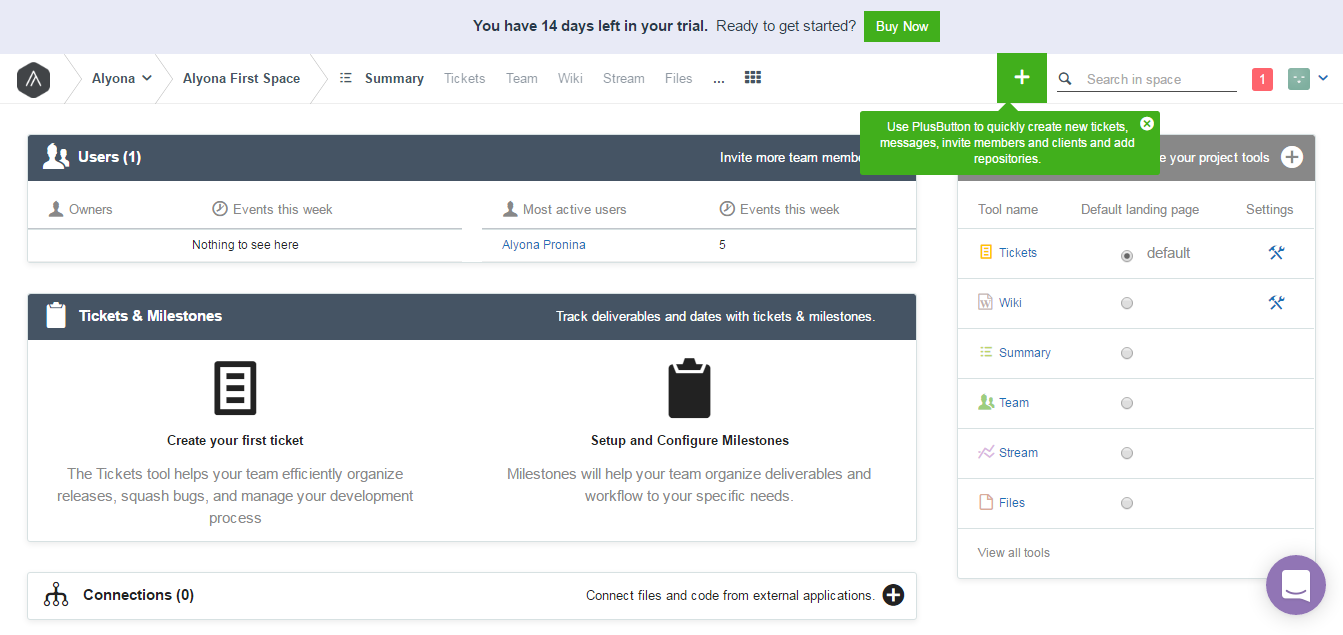
Task: Open Wiki tool settings wrench icon
Action: (x=1276, y=303)
